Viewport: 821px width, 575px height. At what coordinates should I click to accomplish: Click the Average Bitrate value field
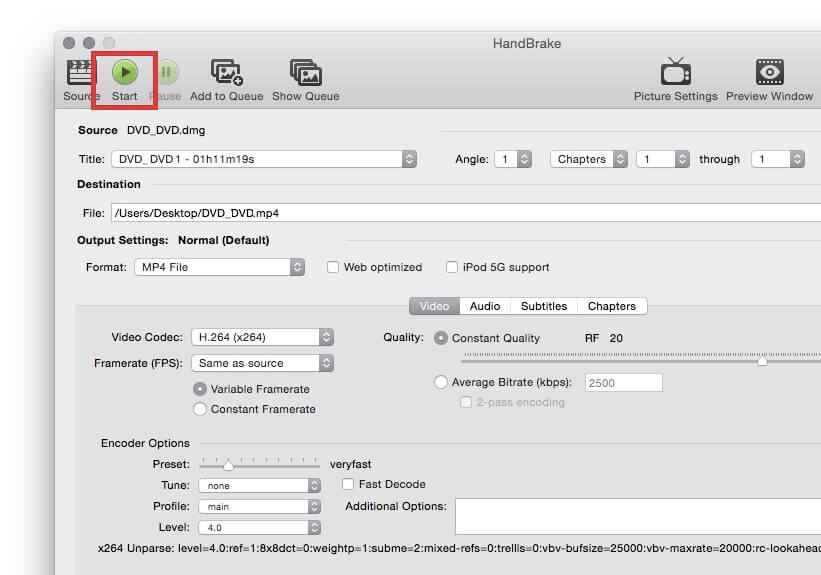tap(624, 383)
